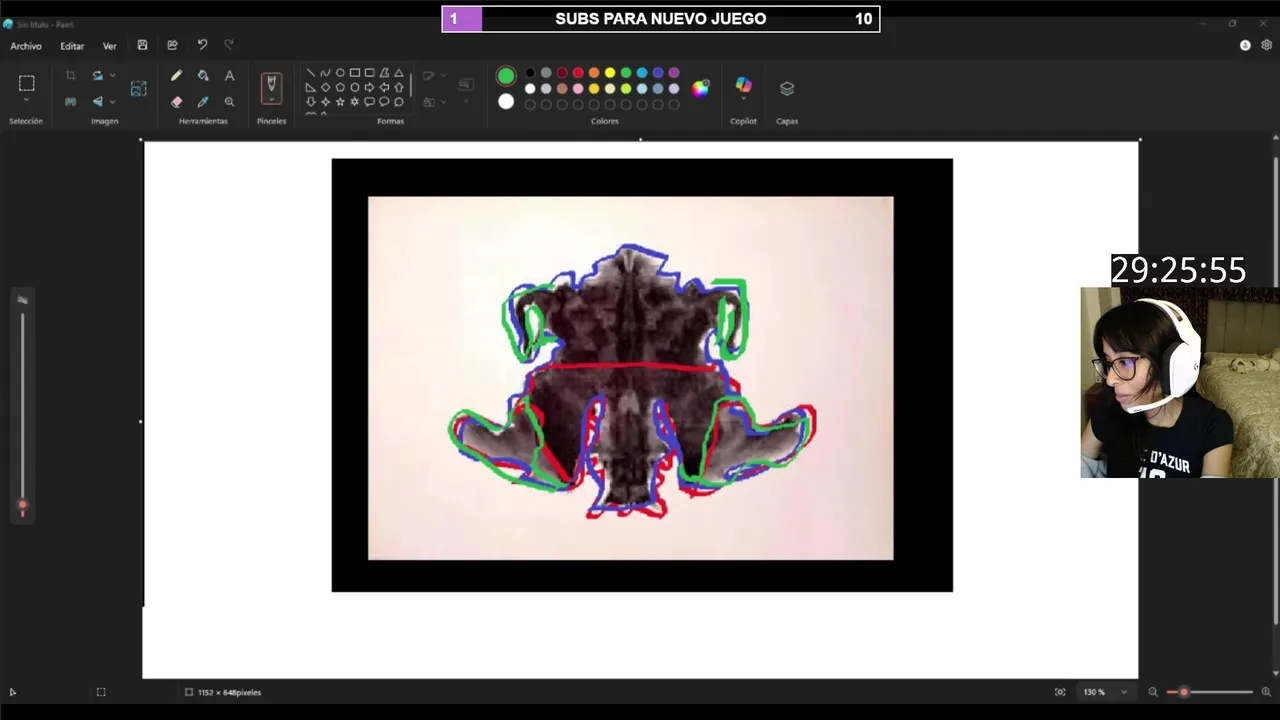Open Paint settings gear
Image resolution: width=1280 pixels, height=720 pixels.
coord(1266,45)
